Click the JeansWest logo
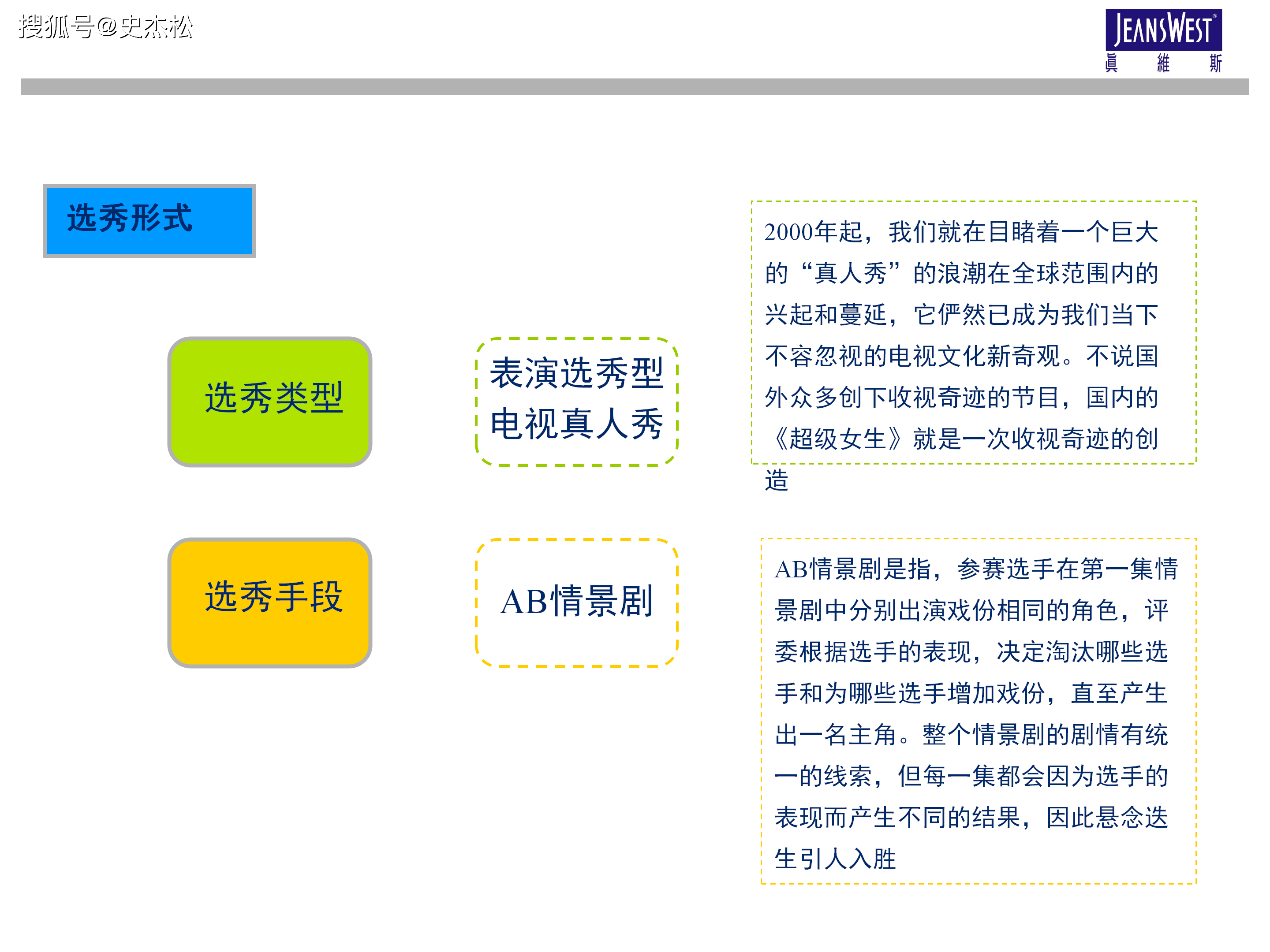 pyautogui.click(x=1163, y=30)
